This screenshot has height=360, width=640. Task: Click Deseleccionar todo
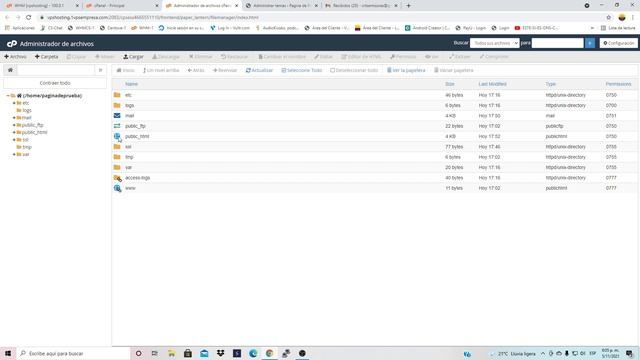pos(354,70)
